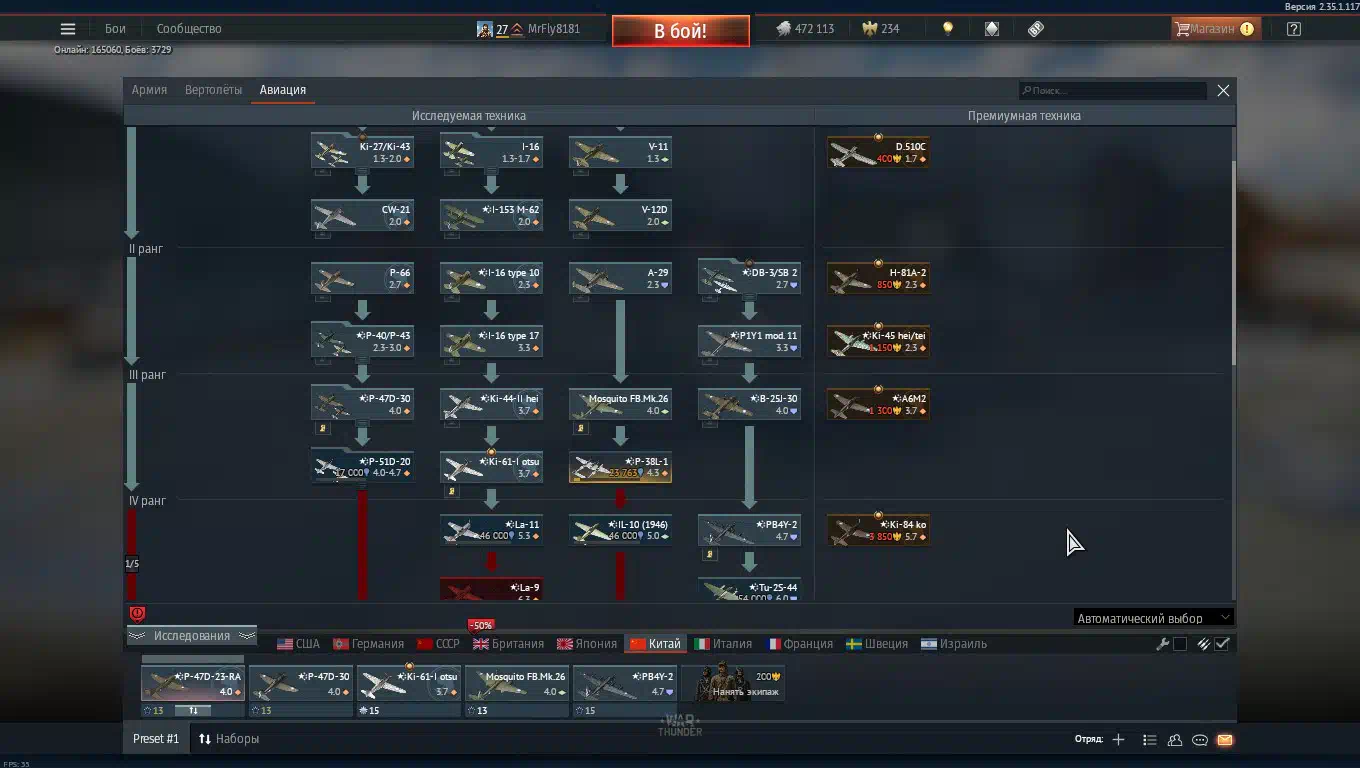Expand the P-40/P-43 aircraft group
1360x768 pixels.
[362, 341]
